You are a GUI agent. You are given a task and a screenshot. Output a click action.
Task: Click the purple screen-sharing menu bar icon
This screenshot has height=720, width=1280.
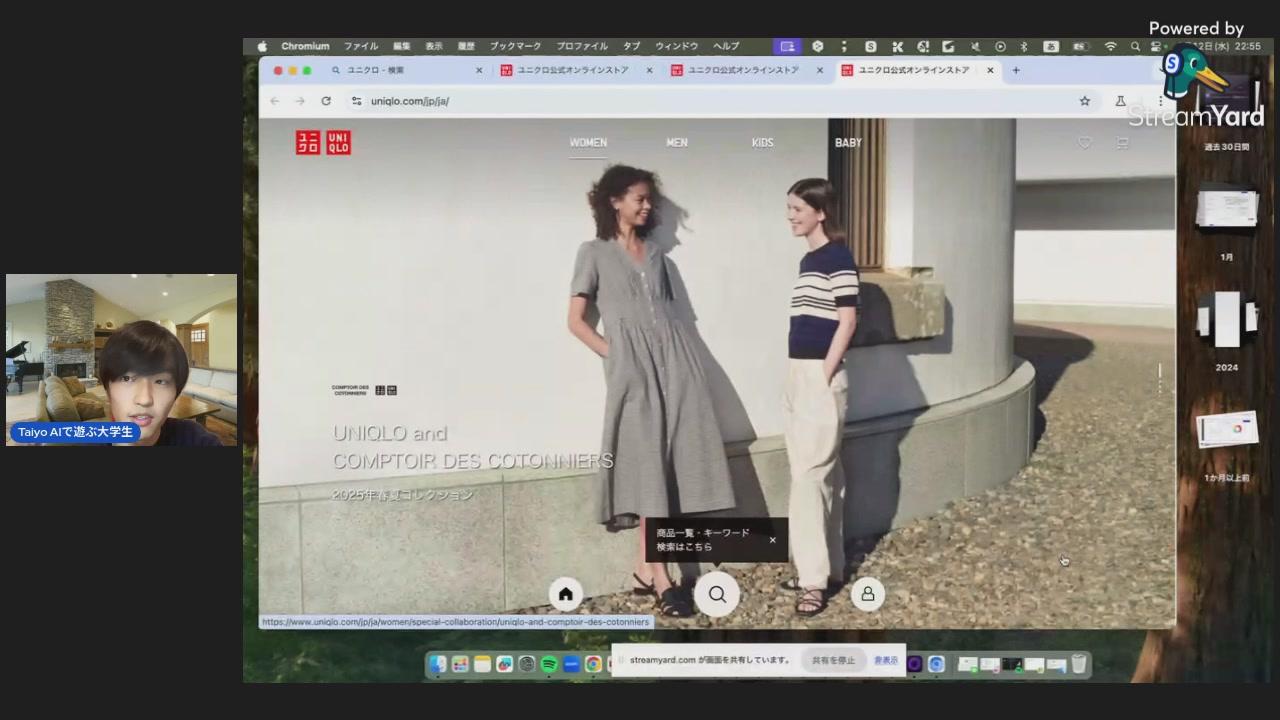(x=788, y=46)
